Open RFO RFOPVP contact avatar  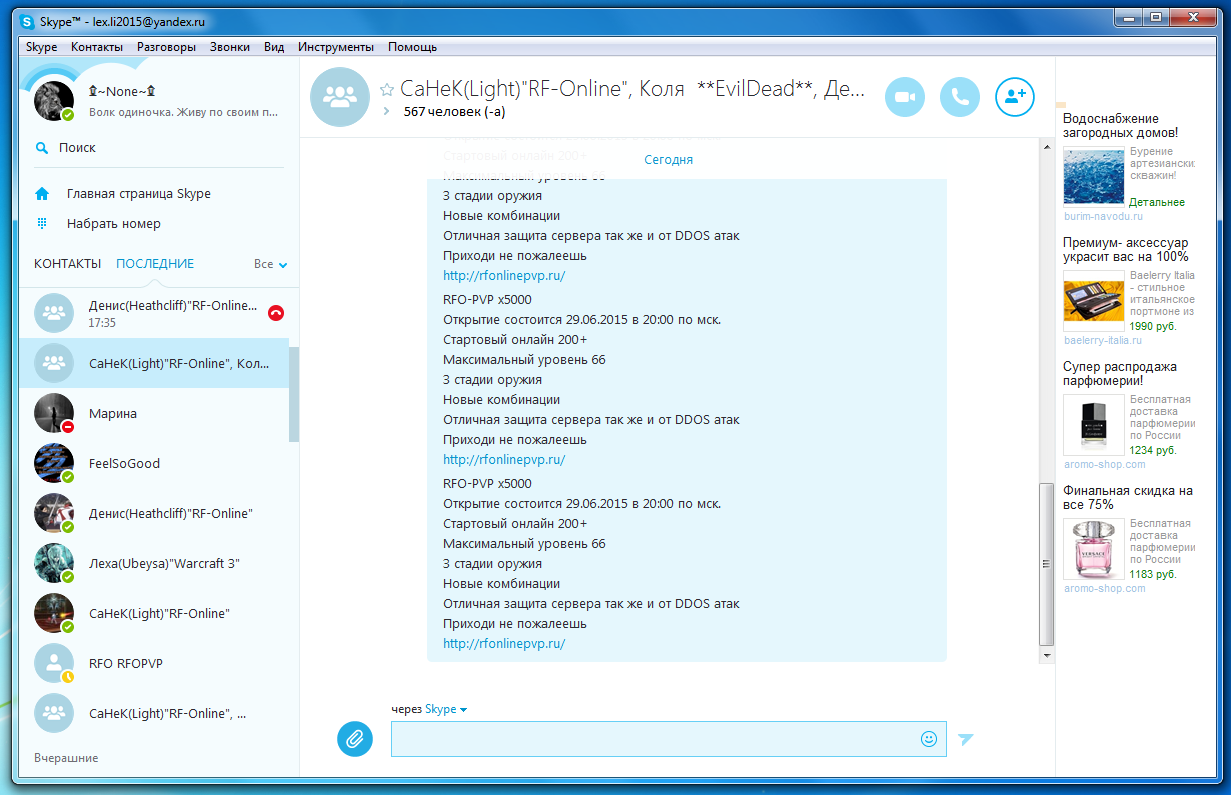click(x=54, y=663)
